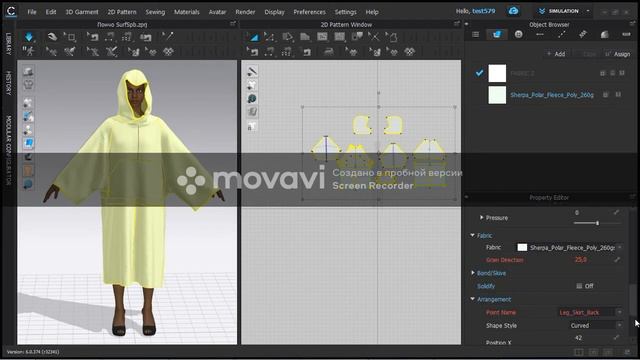Click the Add fabric button
The width and height of the screenshot is (640, 360).
[556, 54]
